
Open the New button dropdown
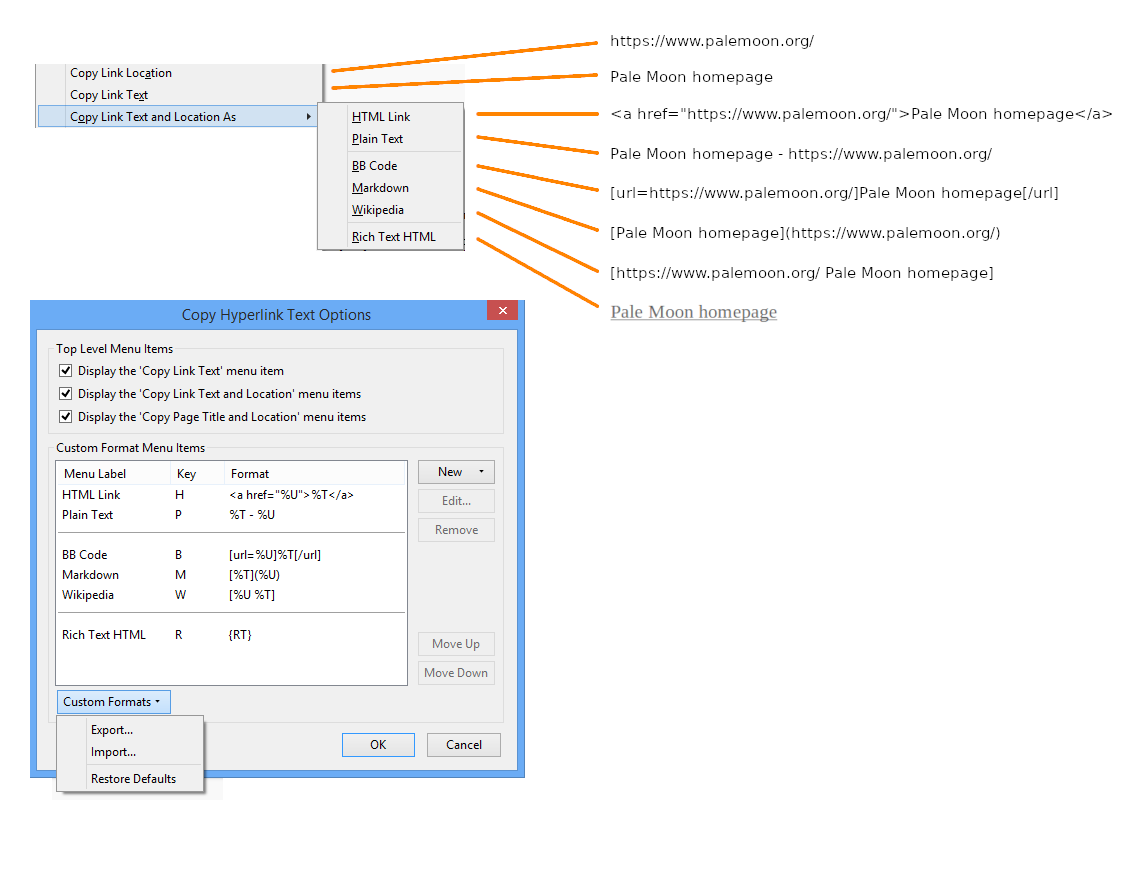point(456,472)
